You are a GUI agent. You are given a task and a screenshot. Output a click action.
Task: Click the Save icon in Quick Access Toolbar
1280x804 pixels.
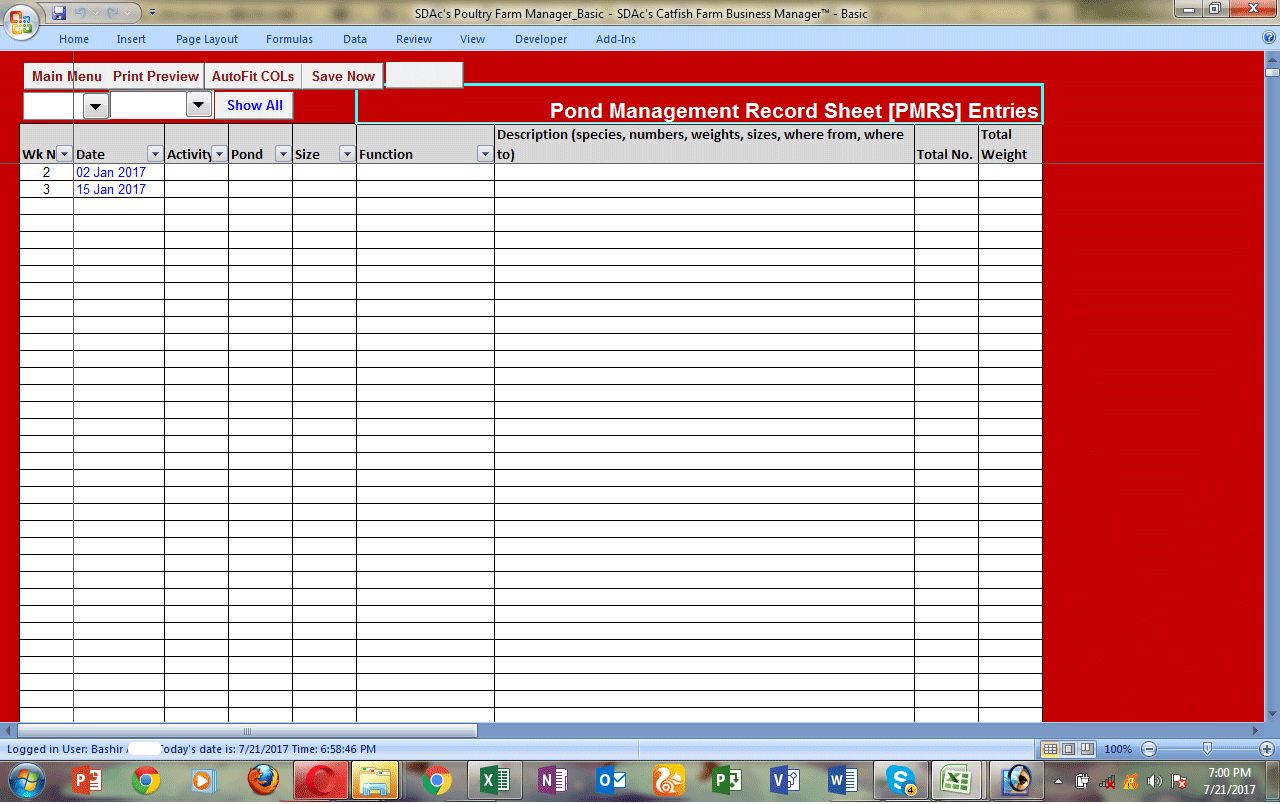point(59,13)
